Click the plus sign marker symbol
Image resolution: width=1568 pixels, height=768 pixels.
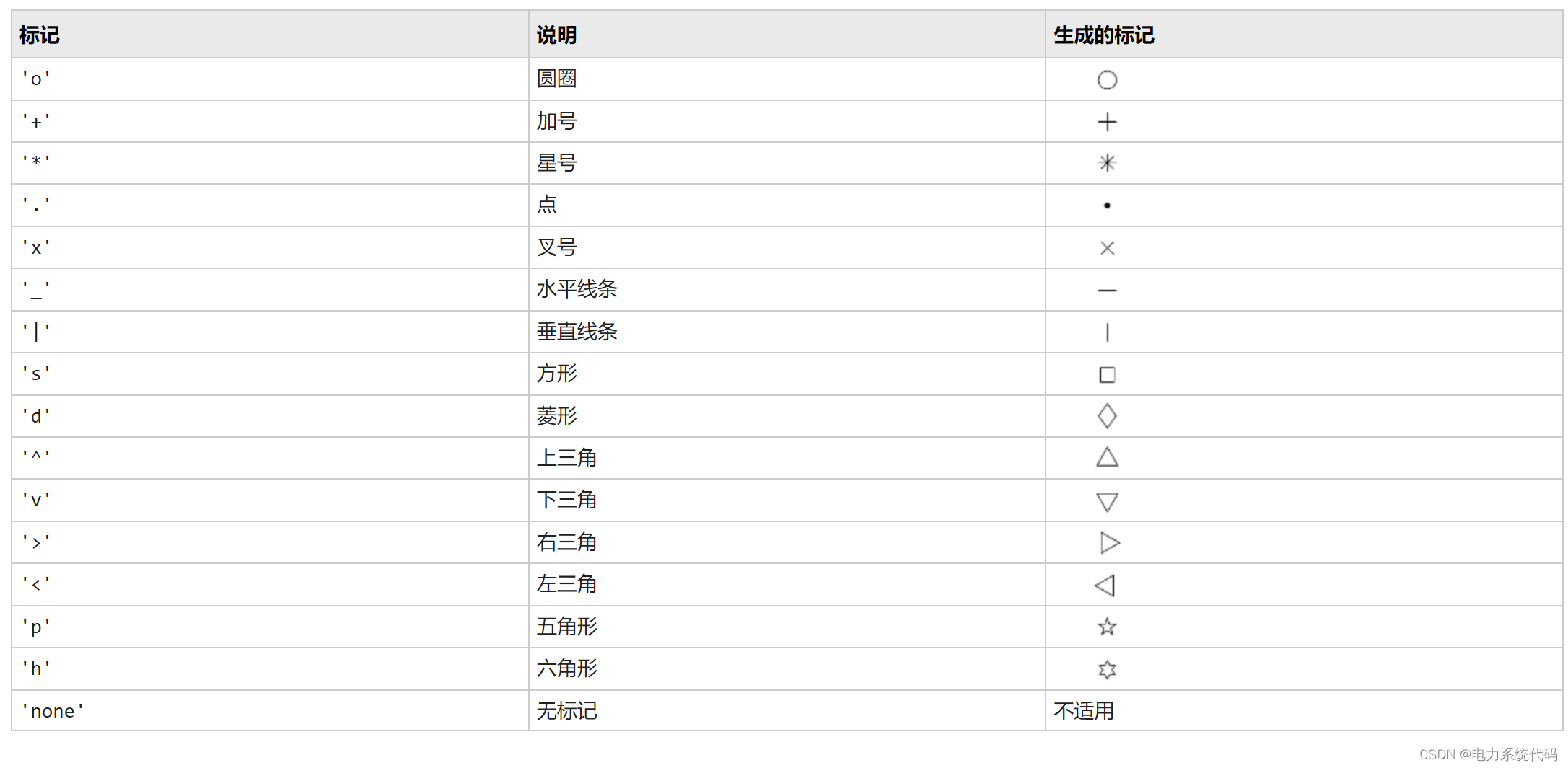(x=1107, y=122)
